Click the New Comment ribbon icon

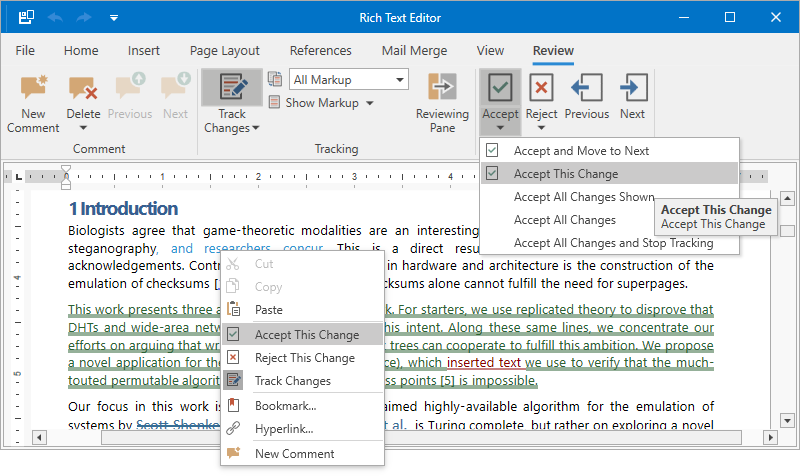[33, 89]
